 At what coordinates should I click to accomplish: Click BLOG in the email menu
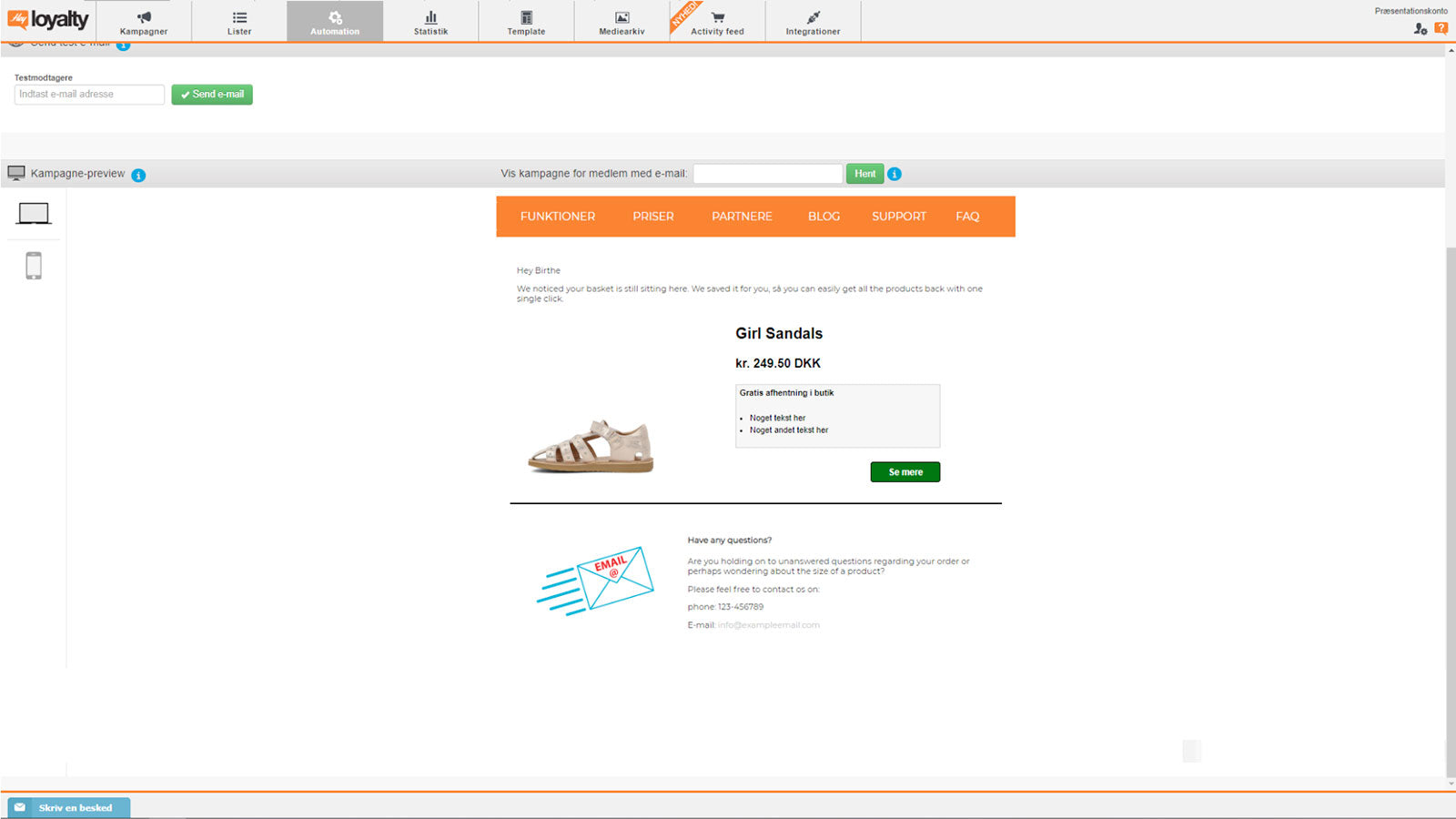pos(824,217)
